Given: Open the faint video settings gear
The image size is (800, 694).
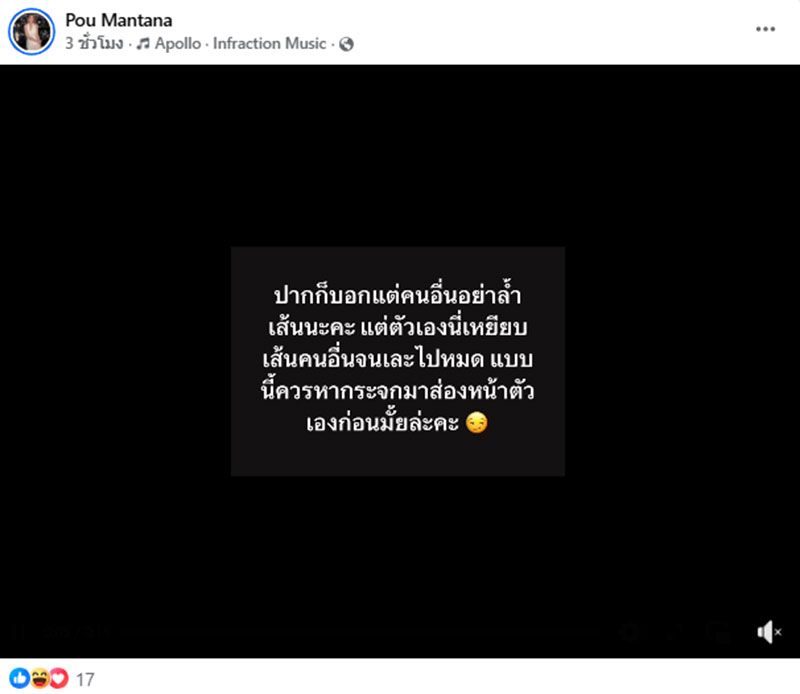Looking at the screenshot, I should coord(629,632).
